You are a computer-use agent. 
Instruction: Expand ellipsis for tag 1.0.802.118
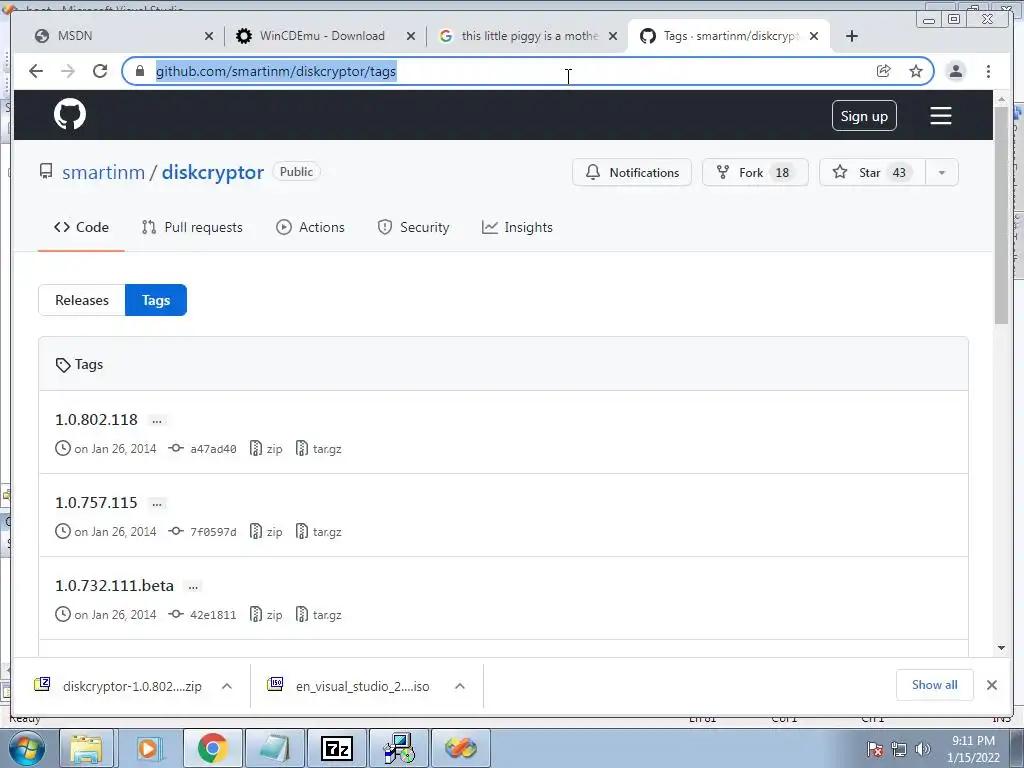point(157,421)
